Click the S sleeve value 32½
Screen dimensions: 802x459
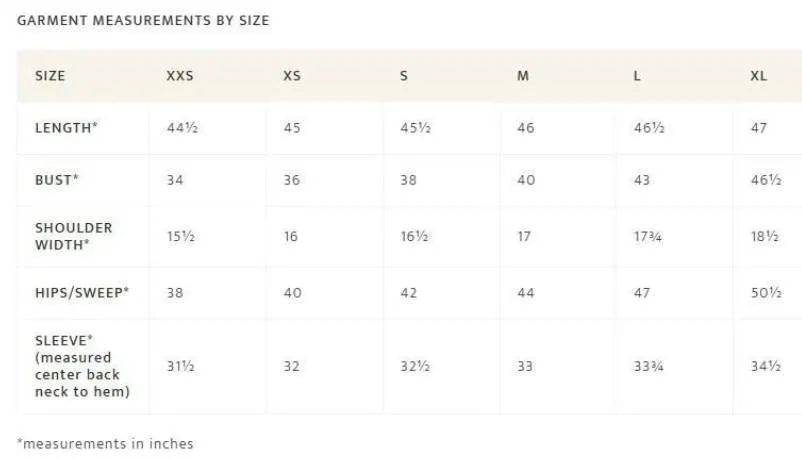pyautogui.click(x=415, y=366)
